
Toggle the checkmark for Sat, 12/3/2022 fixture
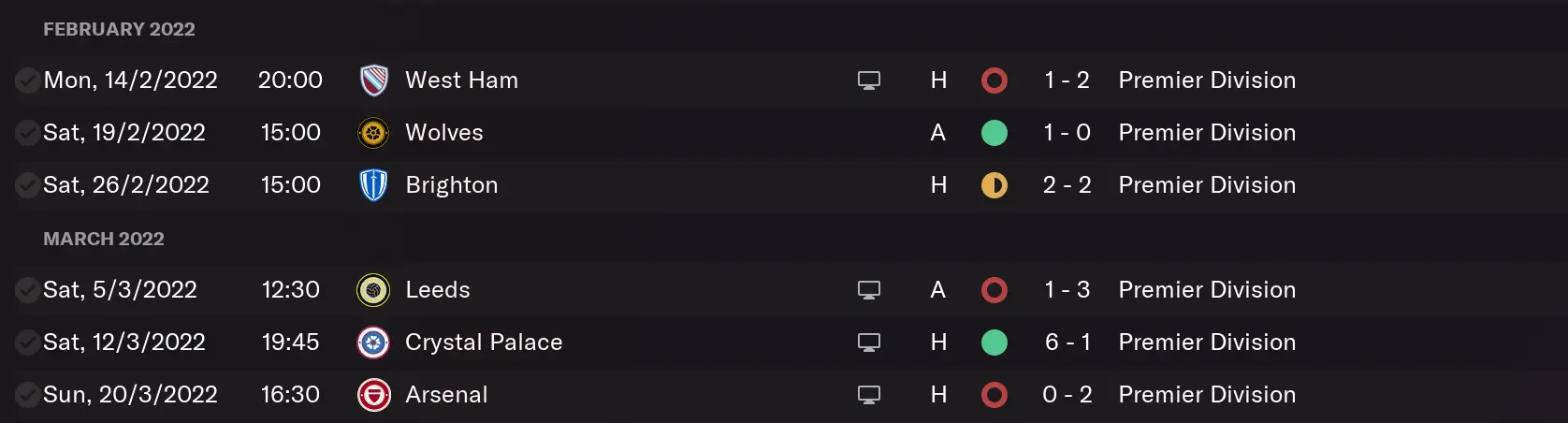point(26,343)
